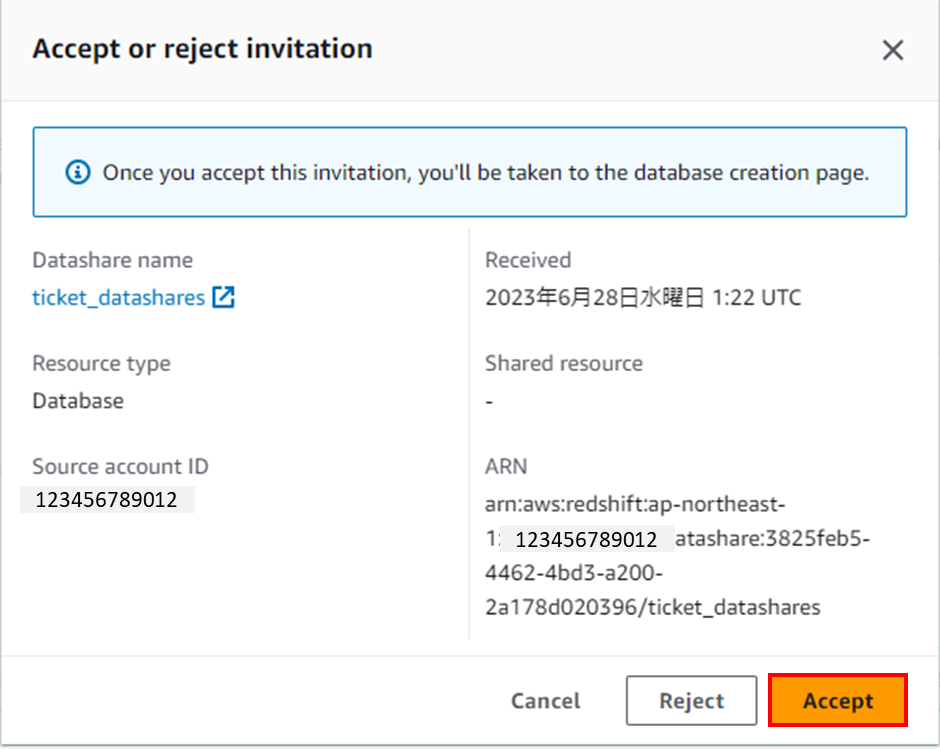The image size is (940, 749).
Task: Reject the datashare invitation
Action: (x=691, y=700)
